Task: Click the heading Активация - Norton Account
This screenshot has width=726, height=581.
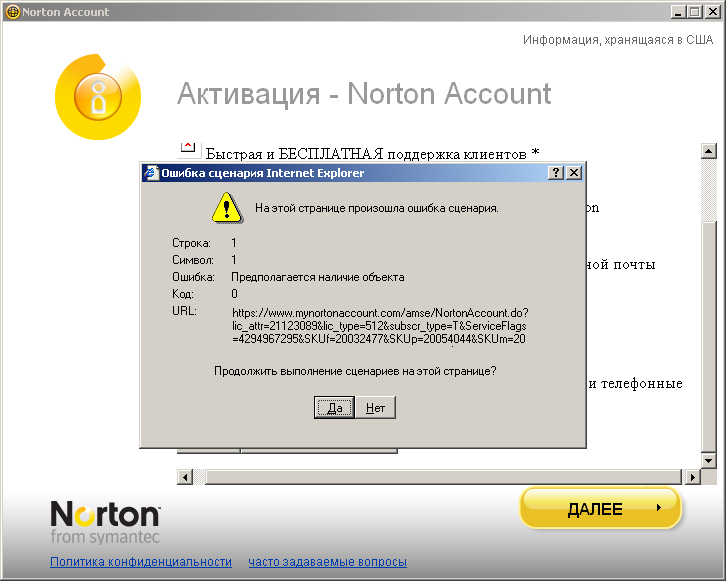Action: click(364, 94)
